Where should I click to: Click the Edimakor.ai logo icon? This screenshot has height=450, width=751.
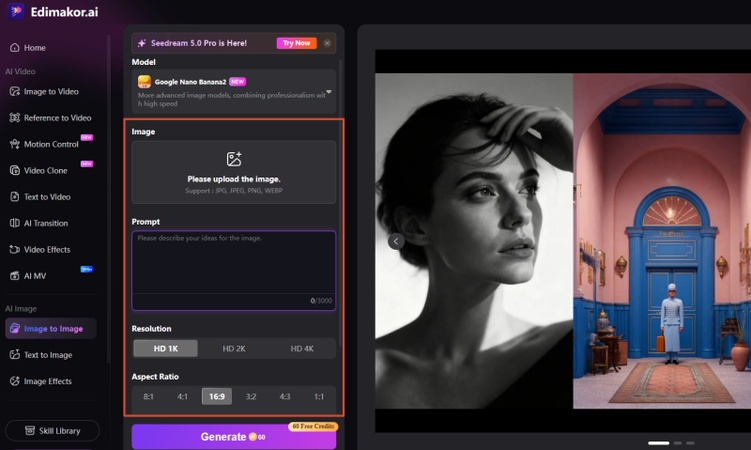pos(15,11)
